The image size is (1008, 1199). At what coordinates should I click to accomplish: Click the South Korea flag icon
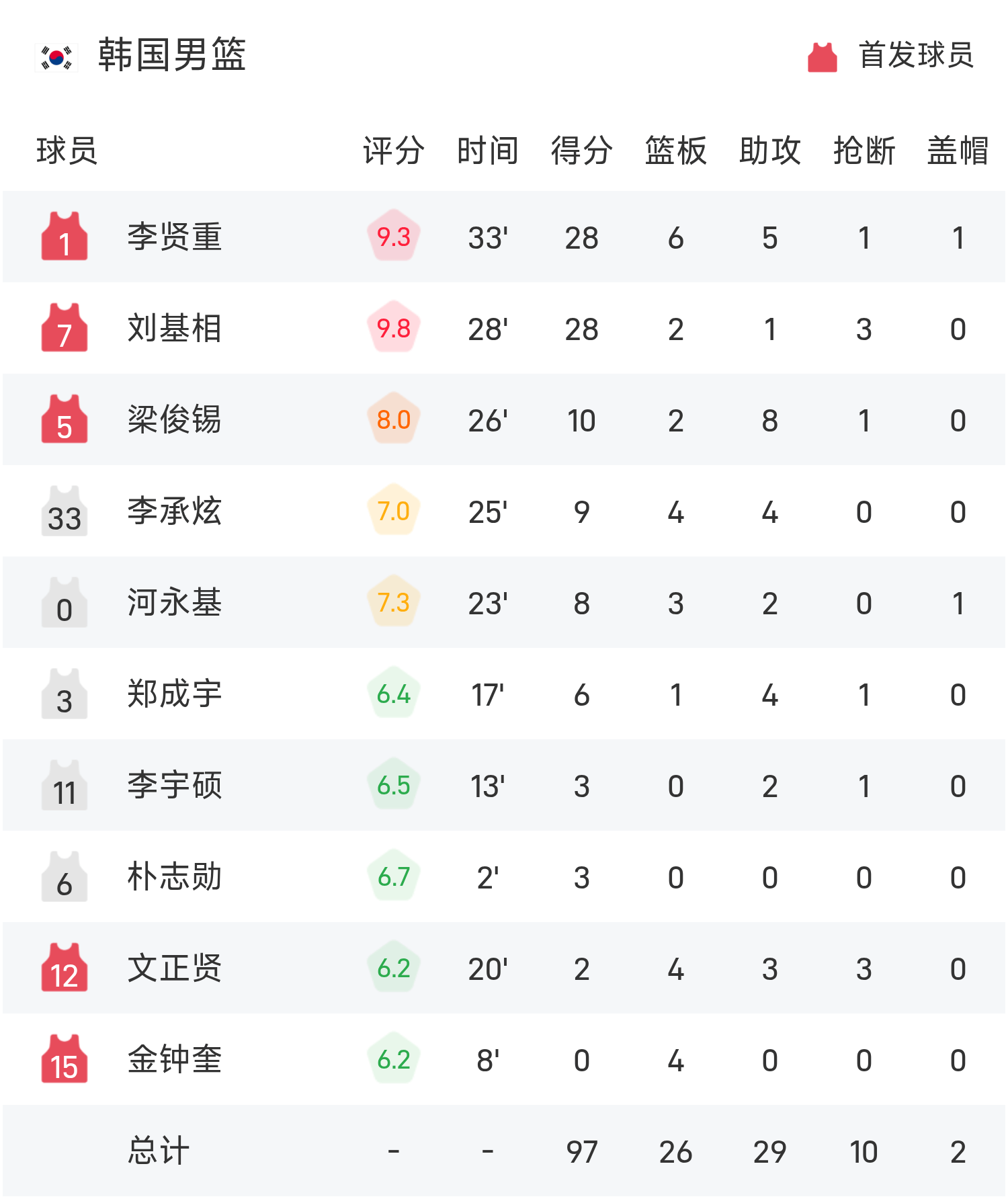(x=56, y=57)
